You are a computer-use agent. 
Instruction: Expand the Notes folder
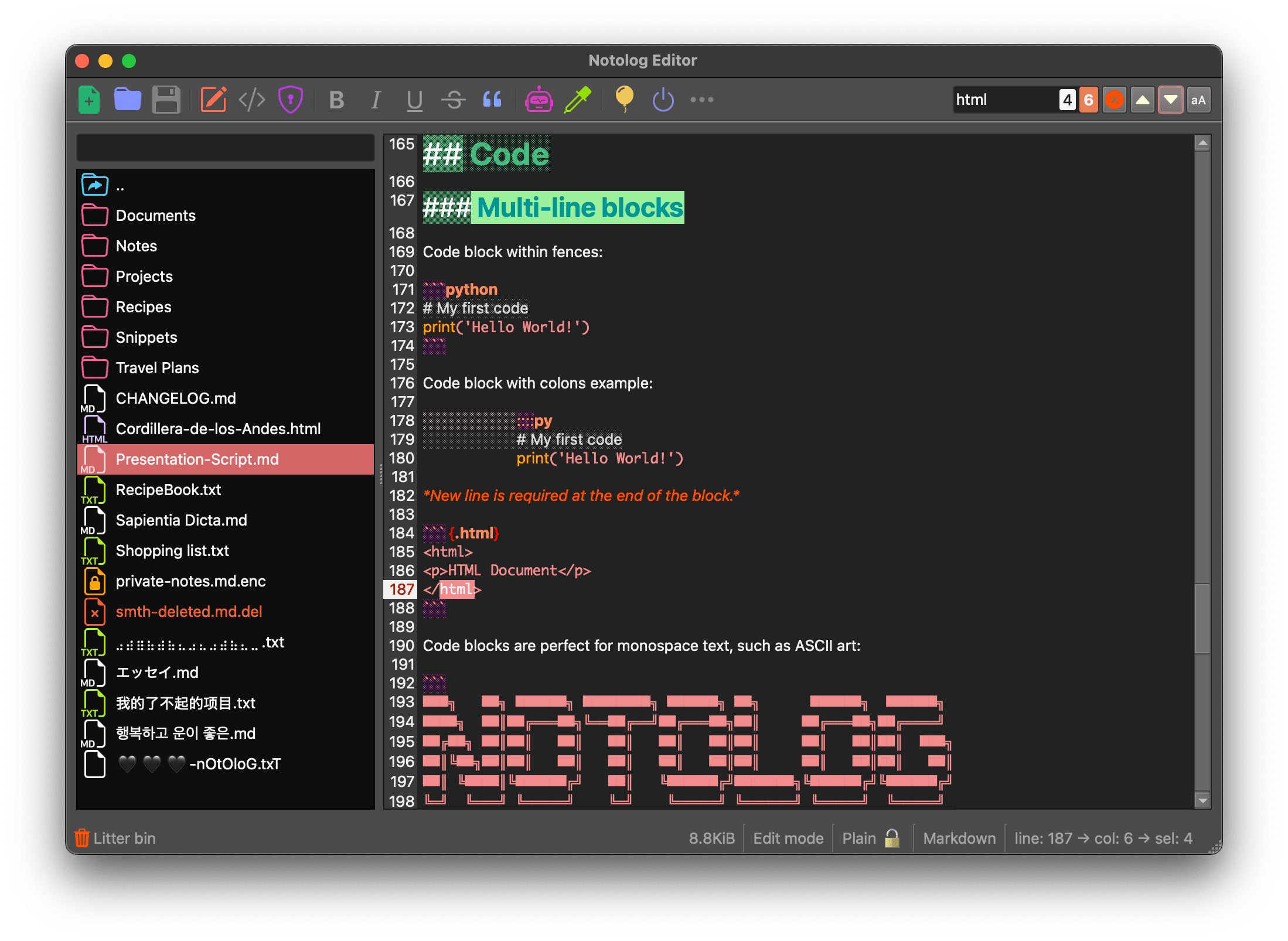(137, 246)
